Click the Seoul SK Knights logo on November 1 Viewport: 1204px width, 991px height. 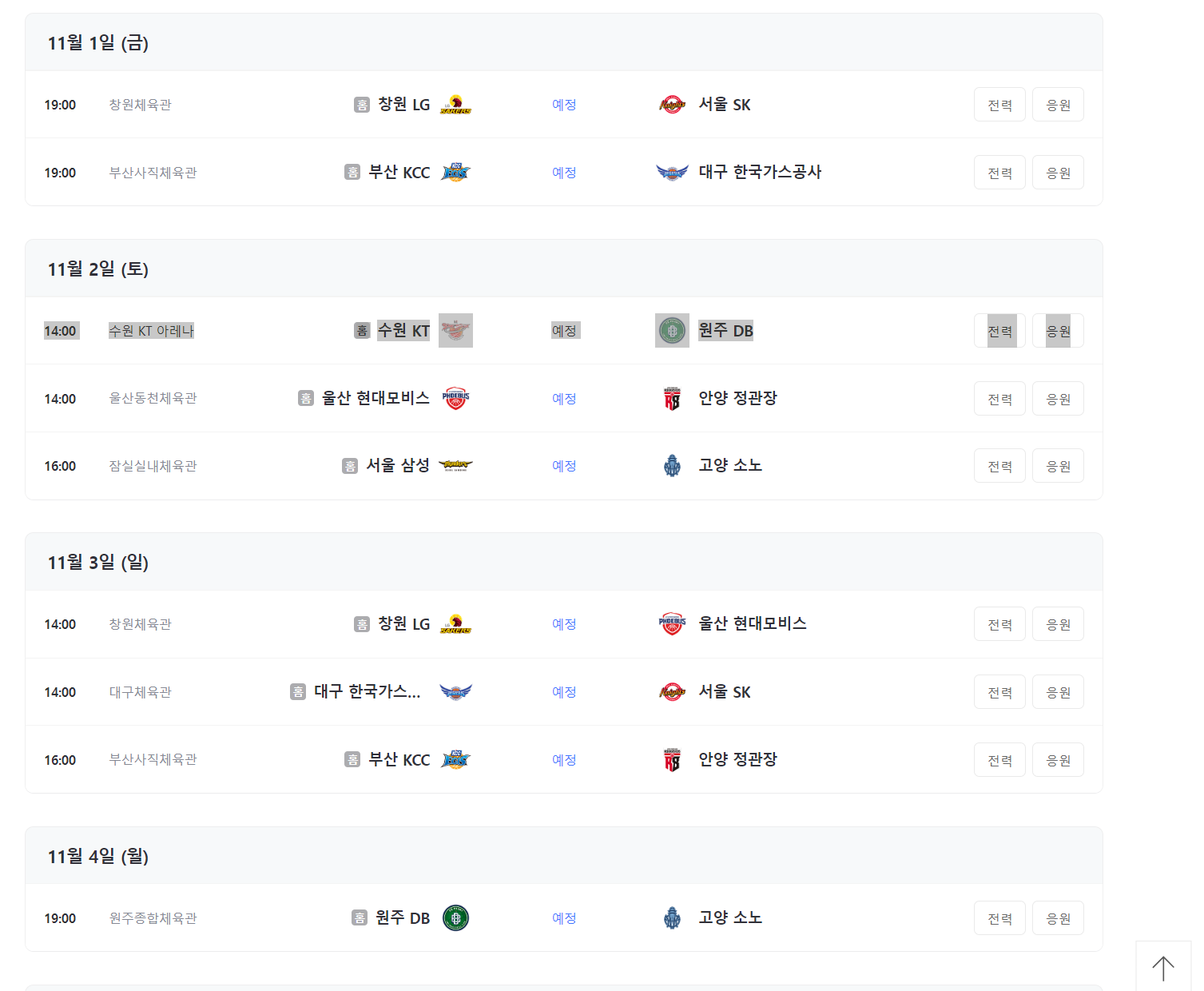(x=672, y=105)
